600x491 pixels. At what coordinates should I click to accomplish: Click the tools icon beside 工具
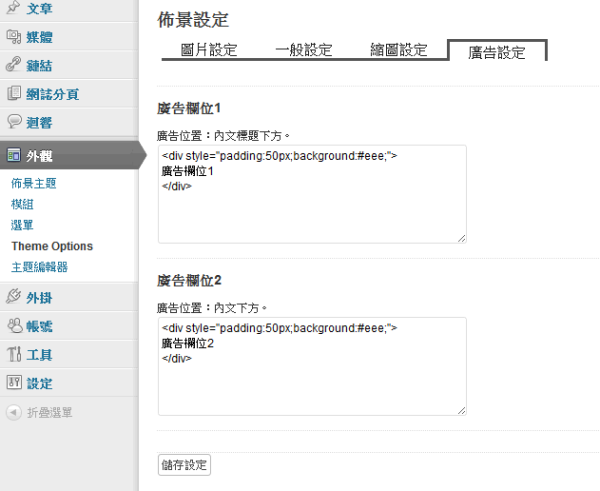[14, 354]
